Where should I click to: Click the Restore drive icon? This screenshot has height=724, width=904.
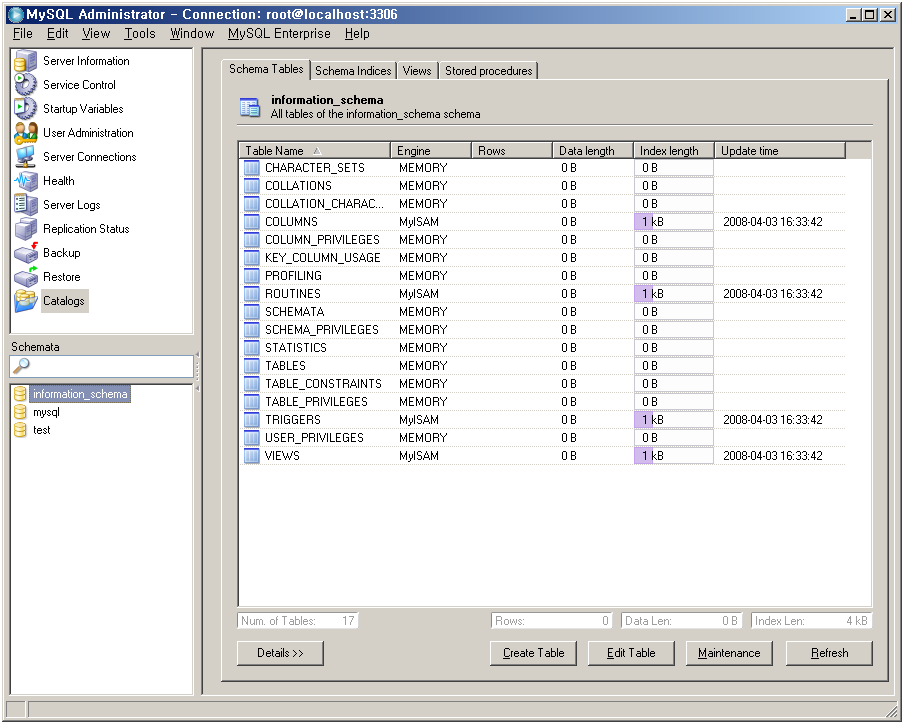coord(26,277)
